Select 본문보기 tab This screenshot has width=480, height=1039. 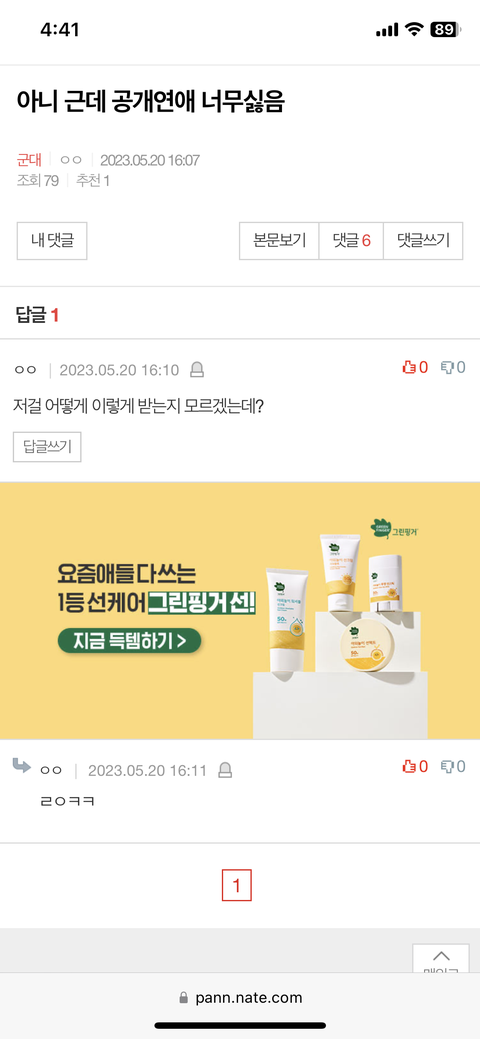(x=279, y=241)
